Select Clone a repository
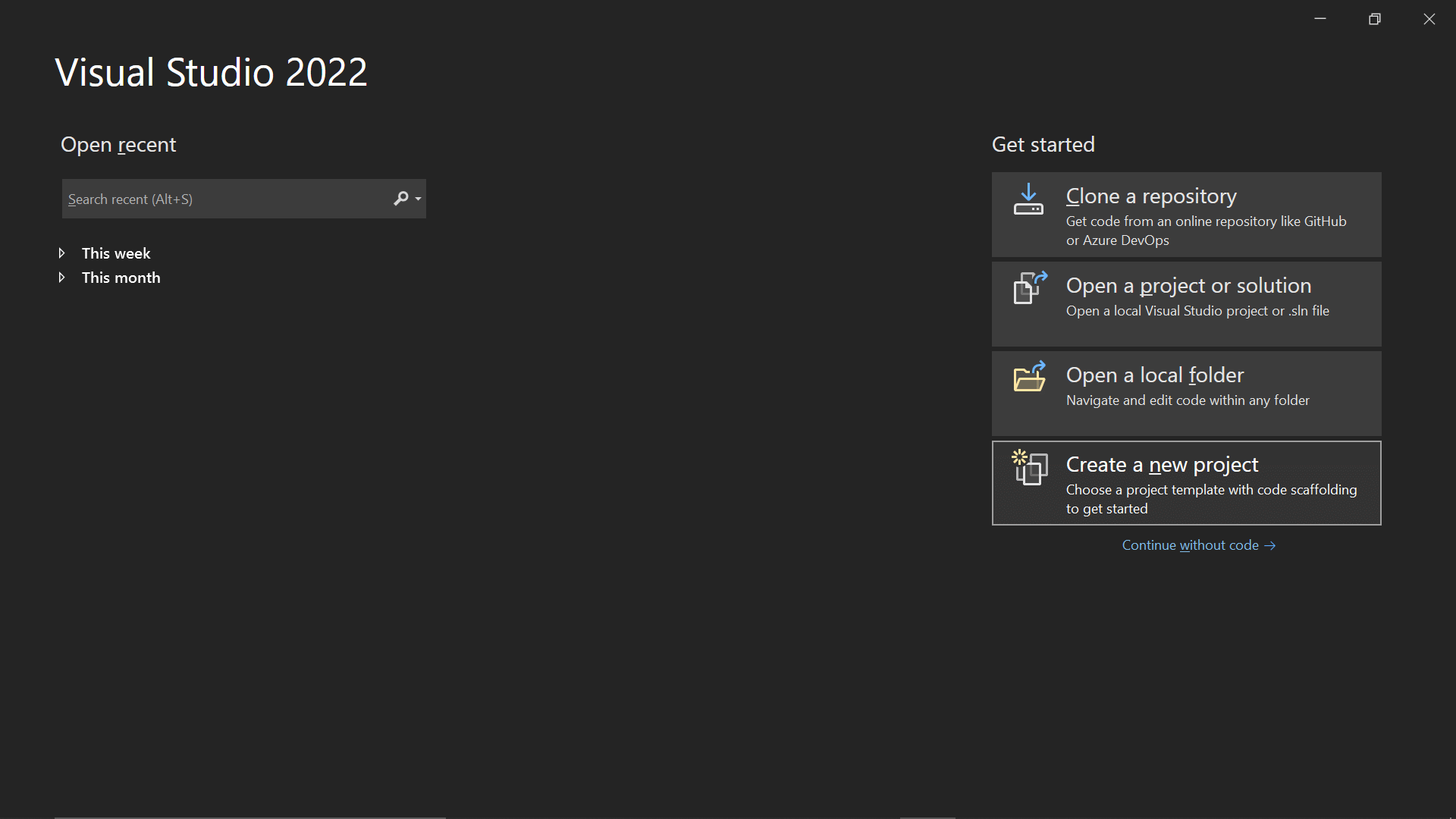1456x819 pixels. point(1186,215)
